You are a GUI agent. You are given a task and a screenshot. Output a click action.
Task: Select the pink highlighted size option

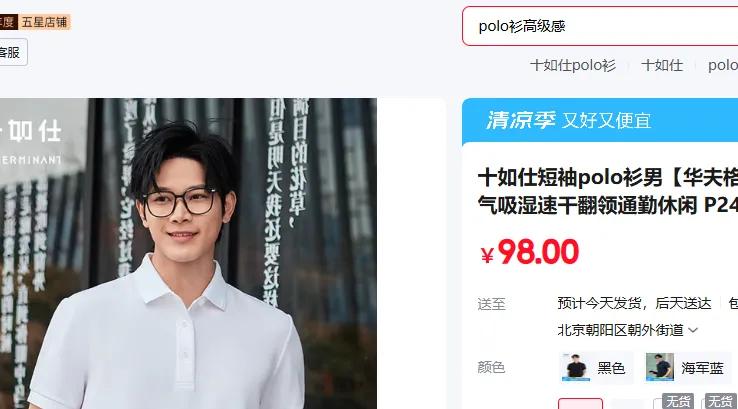click(580, 403)
